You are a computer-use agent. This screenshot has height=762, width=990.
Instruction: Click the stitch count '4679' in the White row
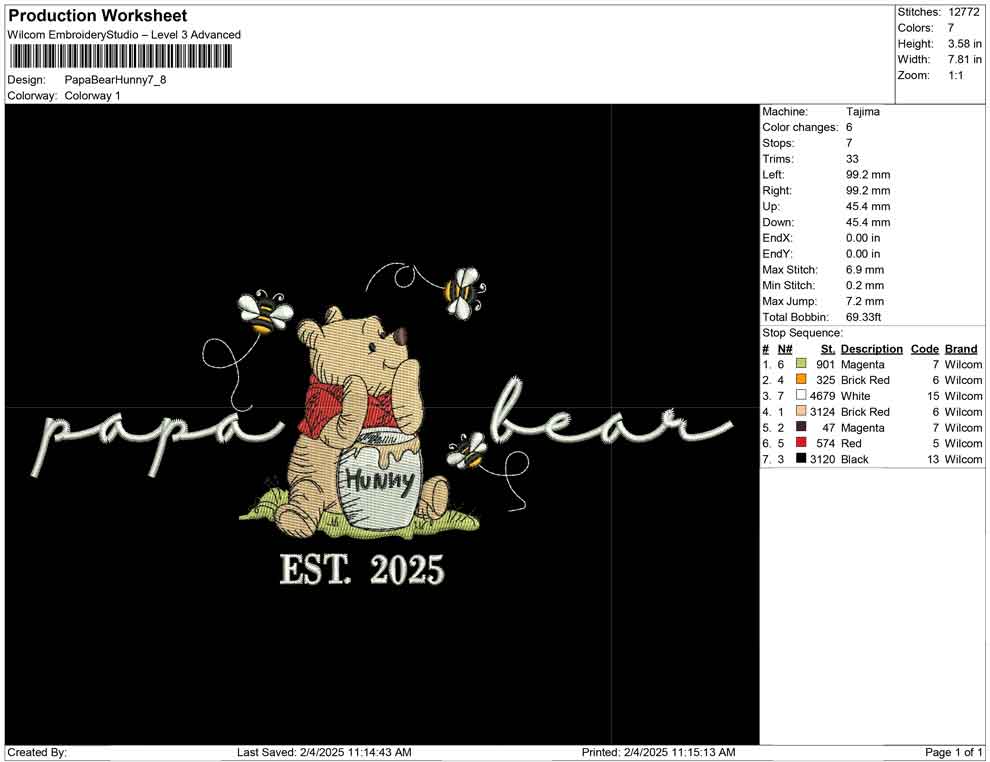(x=823, y=396)
